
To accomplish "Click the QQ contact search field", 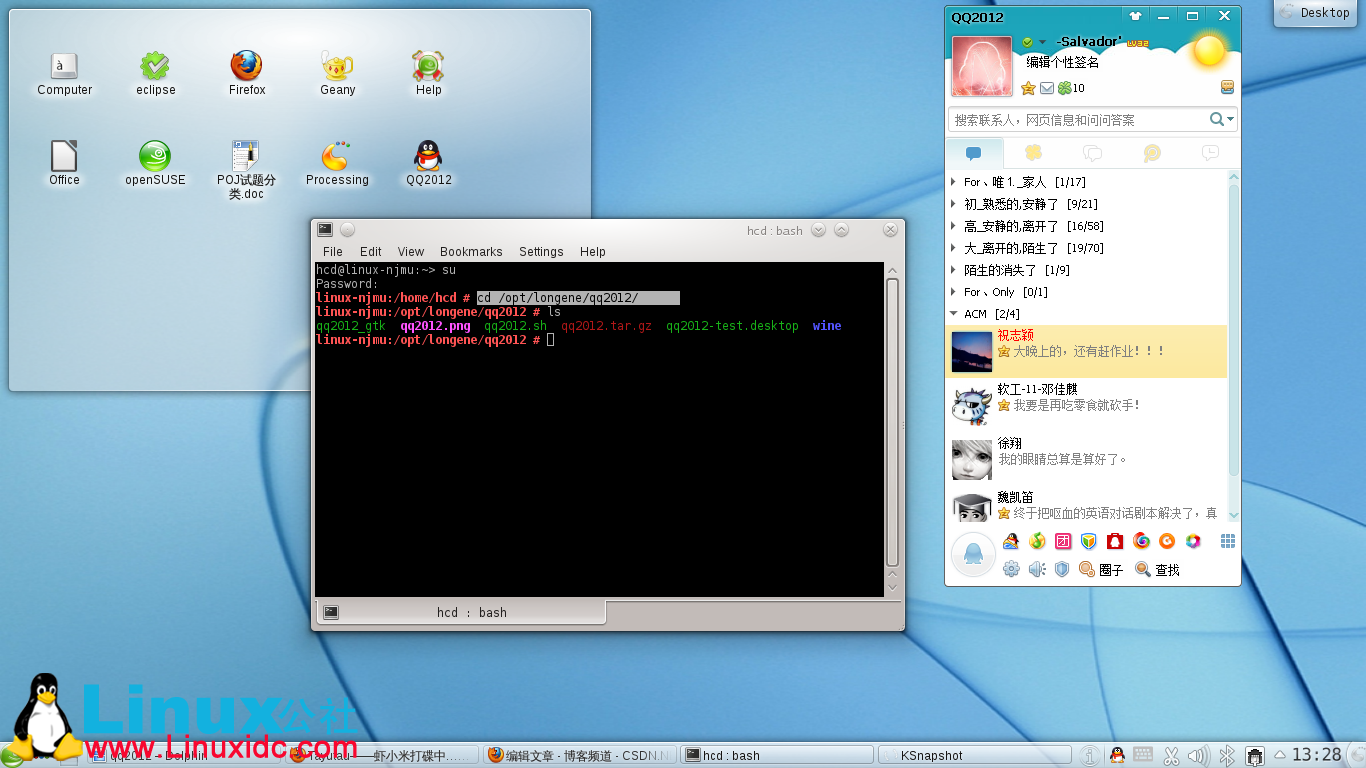I will 1078,120.
